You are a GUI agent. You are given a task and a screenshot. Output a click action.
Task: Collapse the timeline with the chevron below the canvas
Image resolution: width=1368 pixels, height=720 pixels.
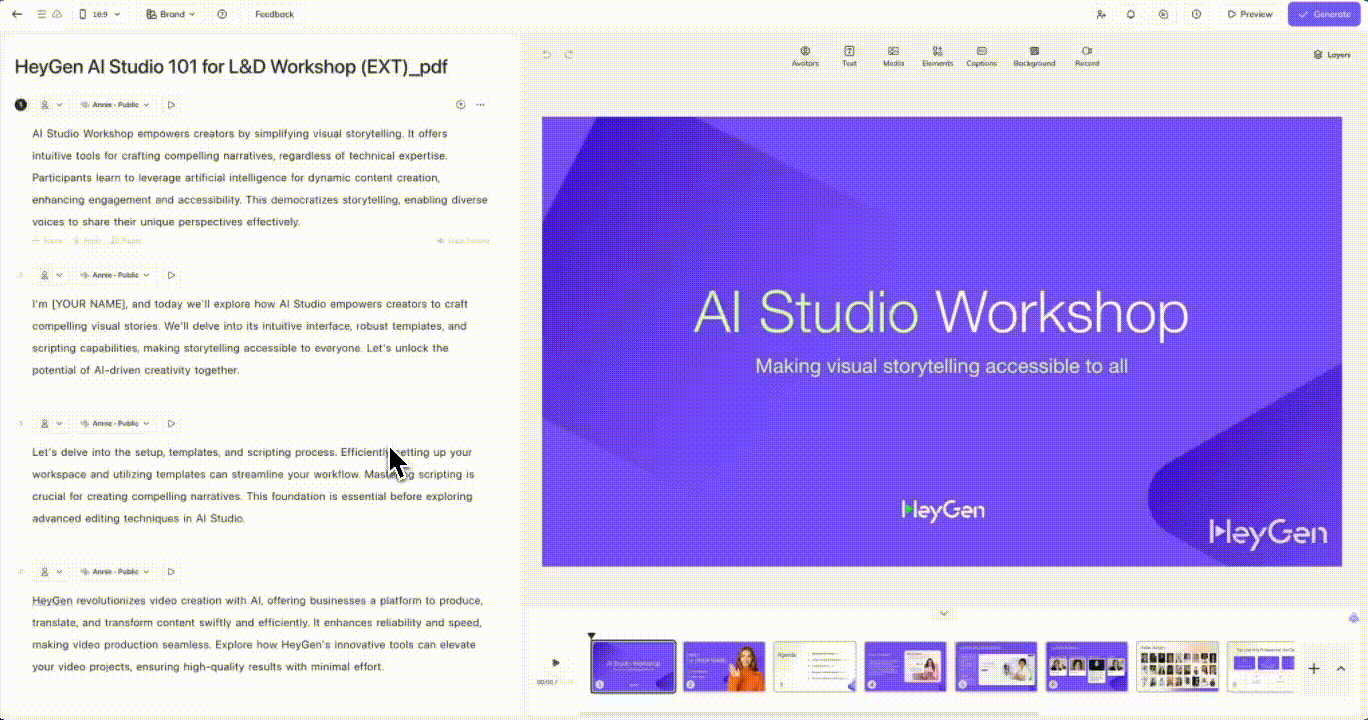pyautogui.click(x=943, y=613)
